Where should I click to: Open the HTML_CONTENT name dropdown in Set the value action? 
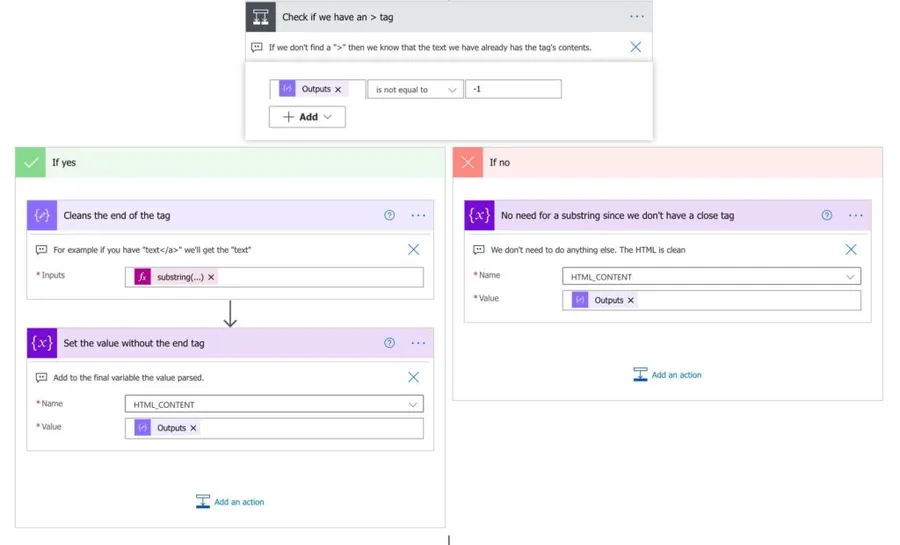pos(412,405)
